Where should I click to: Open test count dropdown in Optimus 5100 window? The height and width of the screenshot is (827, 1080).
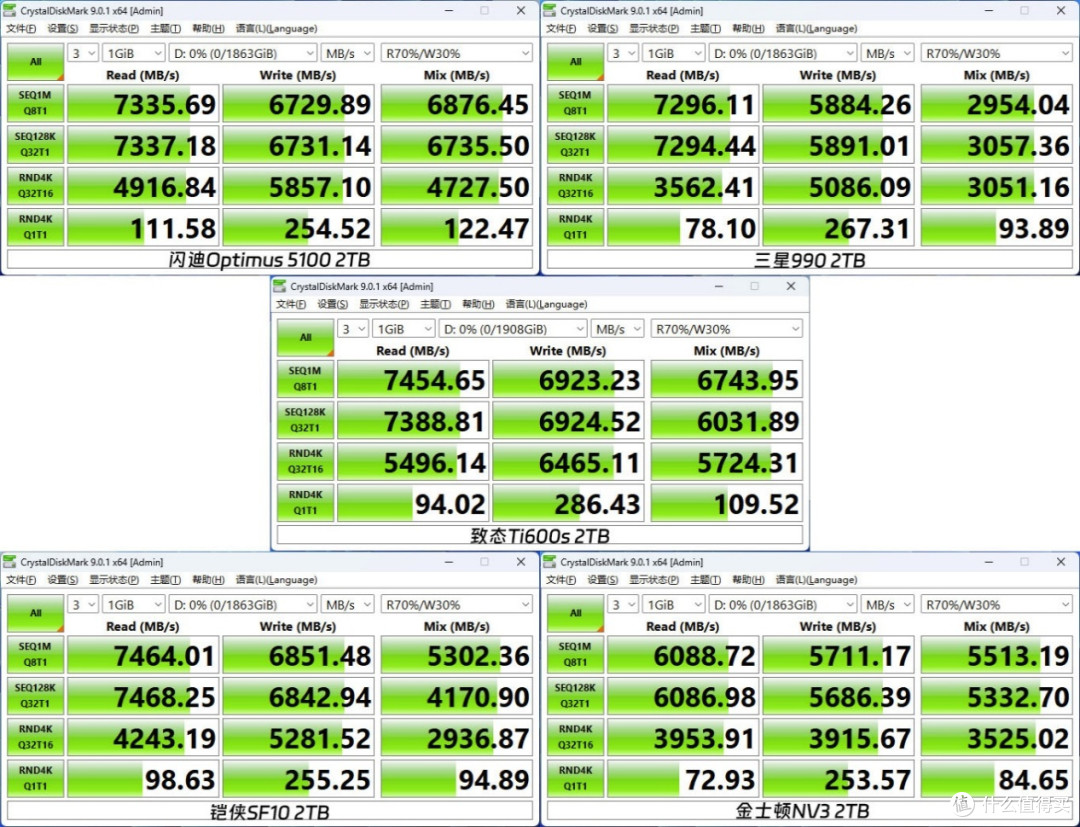pyautogui.click(x=83, y=54)
